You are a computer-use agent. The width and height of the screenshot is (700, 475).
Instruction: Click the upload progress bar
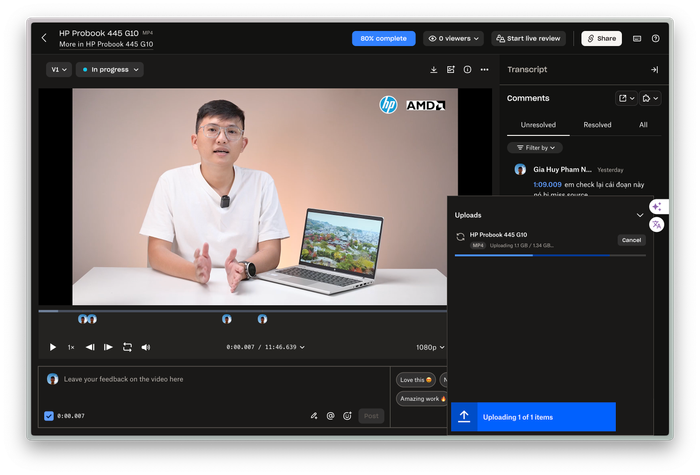tap(550, 255)
